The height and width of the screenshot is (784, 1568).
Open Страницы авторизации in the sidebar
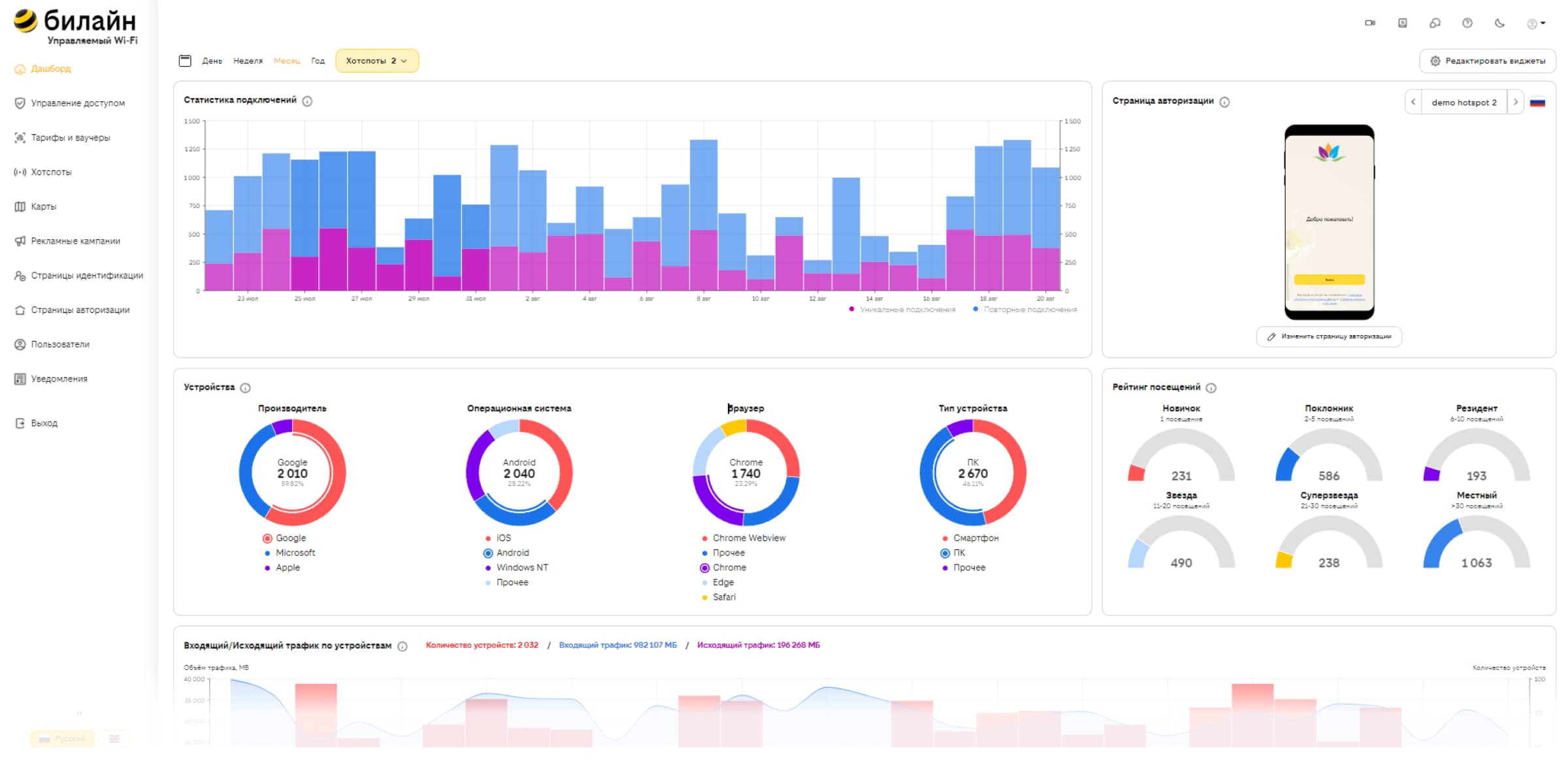72,310
